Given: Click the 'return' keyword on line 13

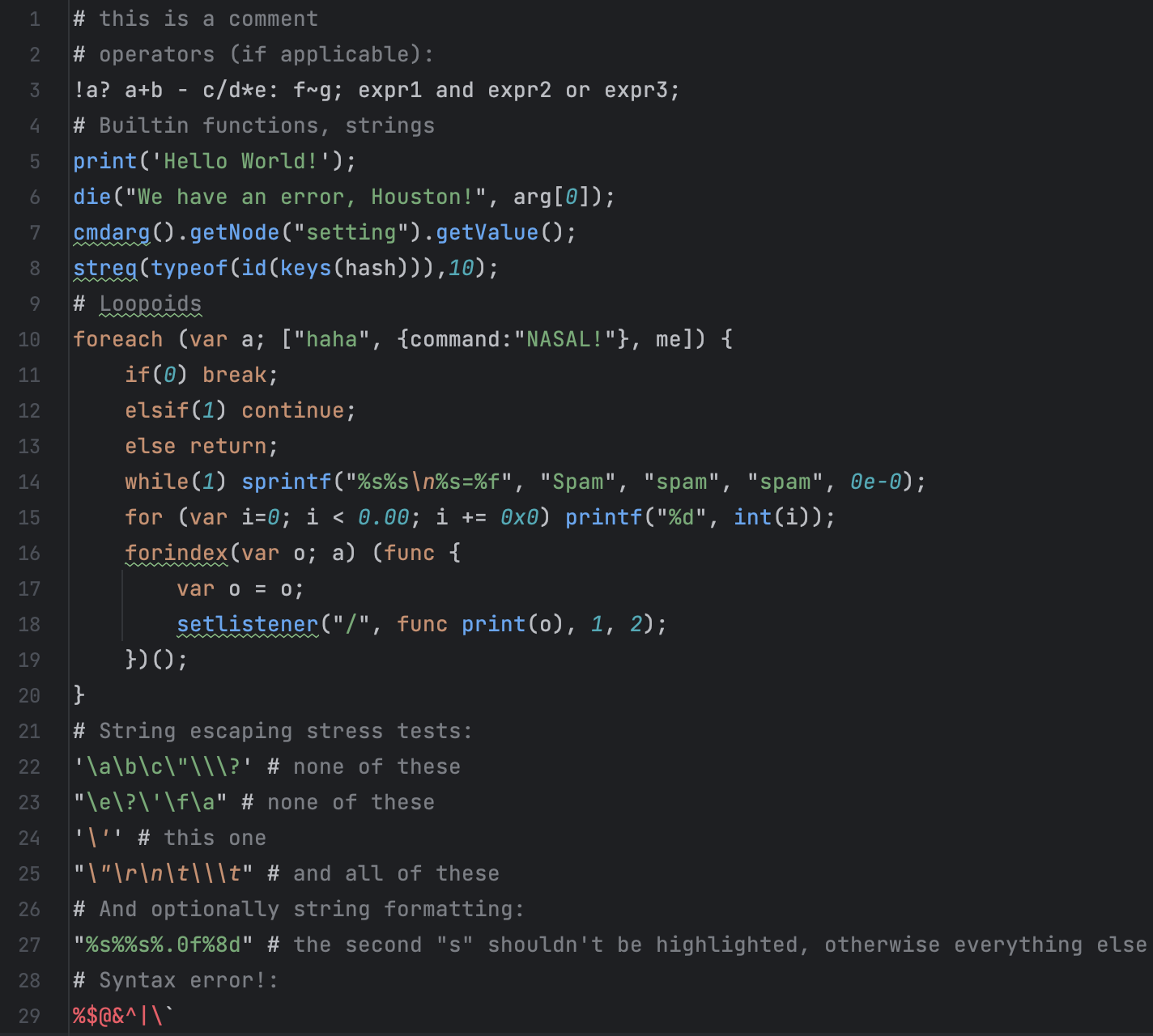Looking at the screenshot, I should (x=228, y=446).
